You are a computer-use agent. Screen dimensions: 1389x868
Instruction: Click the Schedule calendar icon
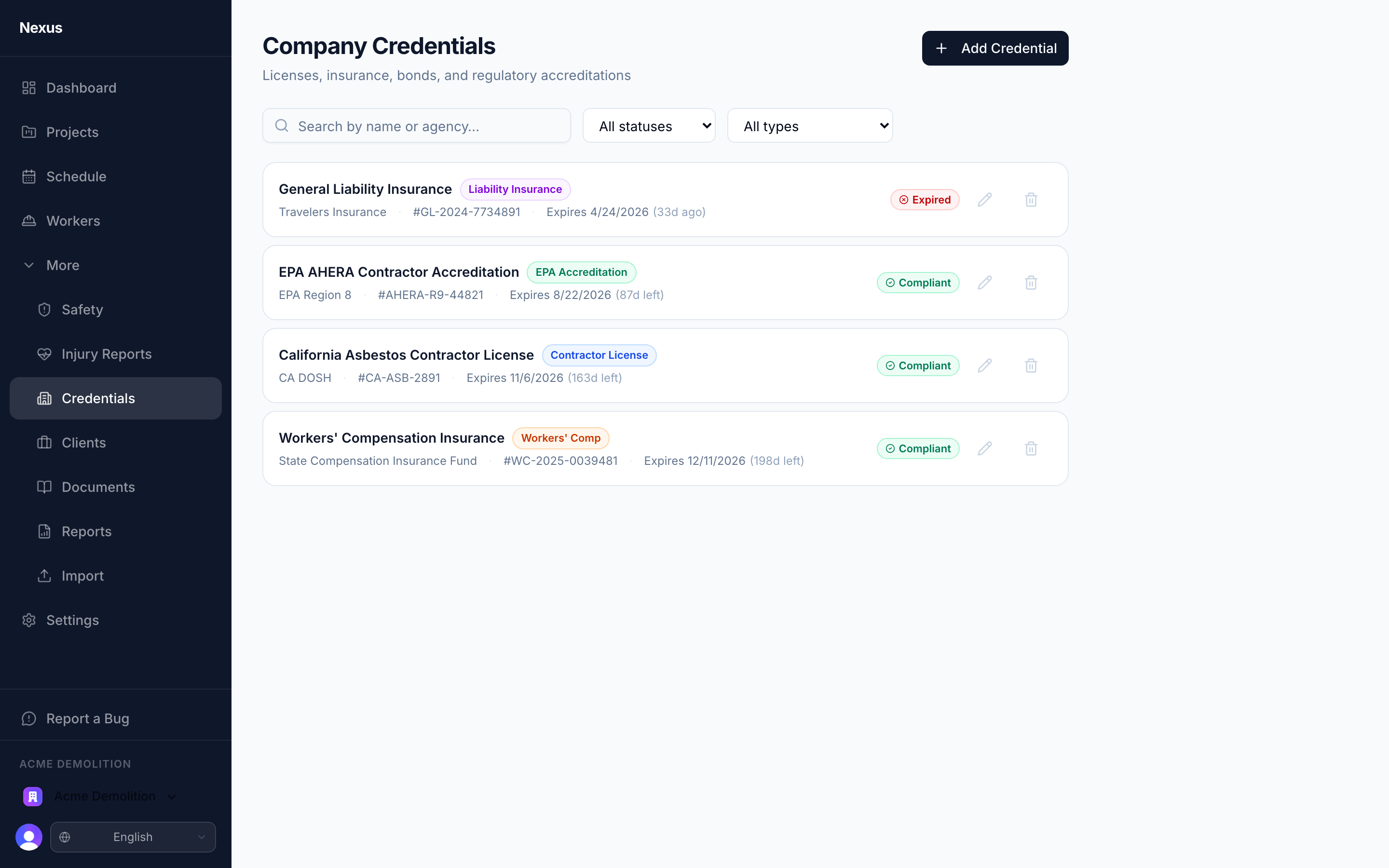click(x=29, y=176)
